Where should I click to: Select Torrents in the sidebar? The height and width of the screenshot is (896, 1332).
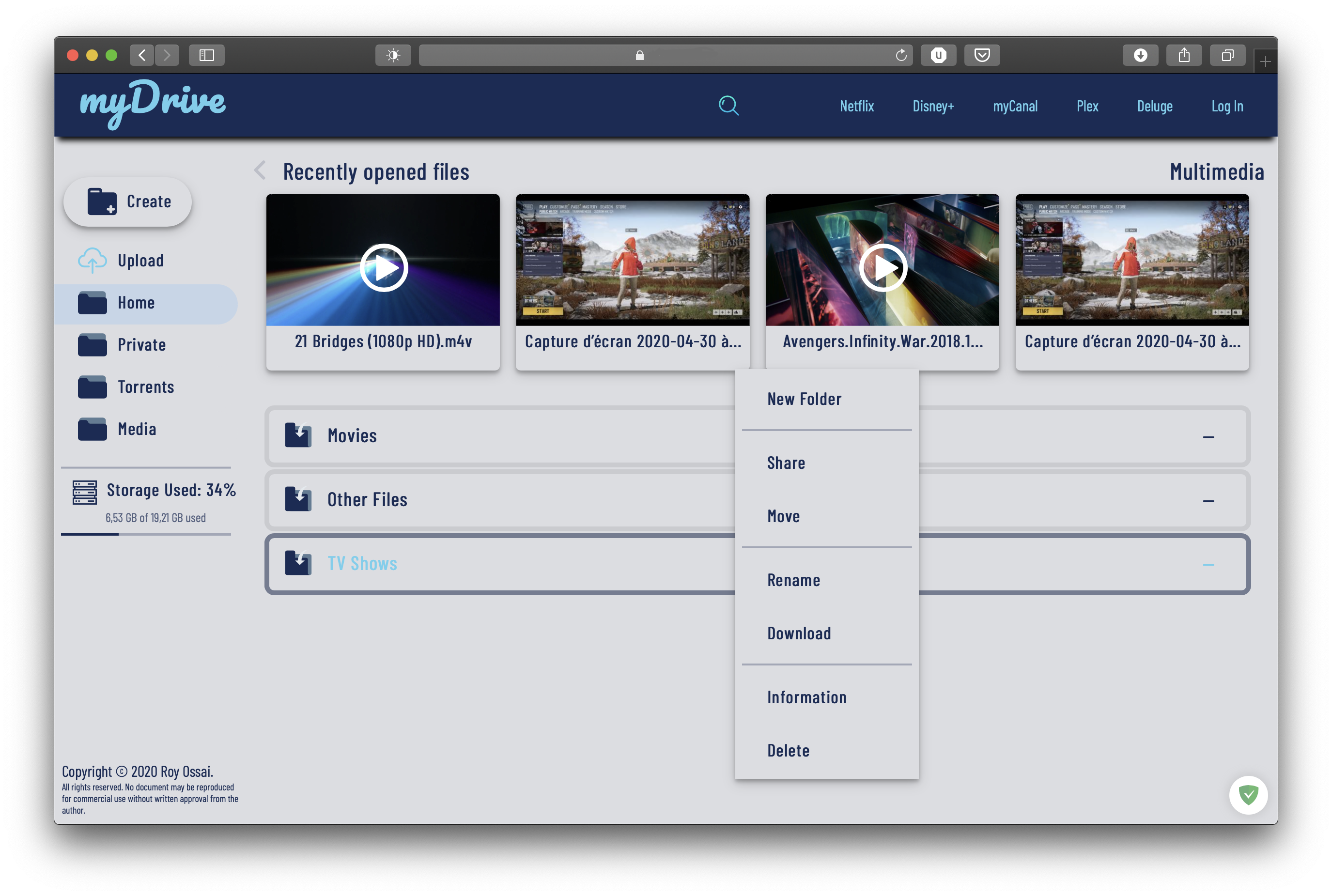(x=146, y=387)
